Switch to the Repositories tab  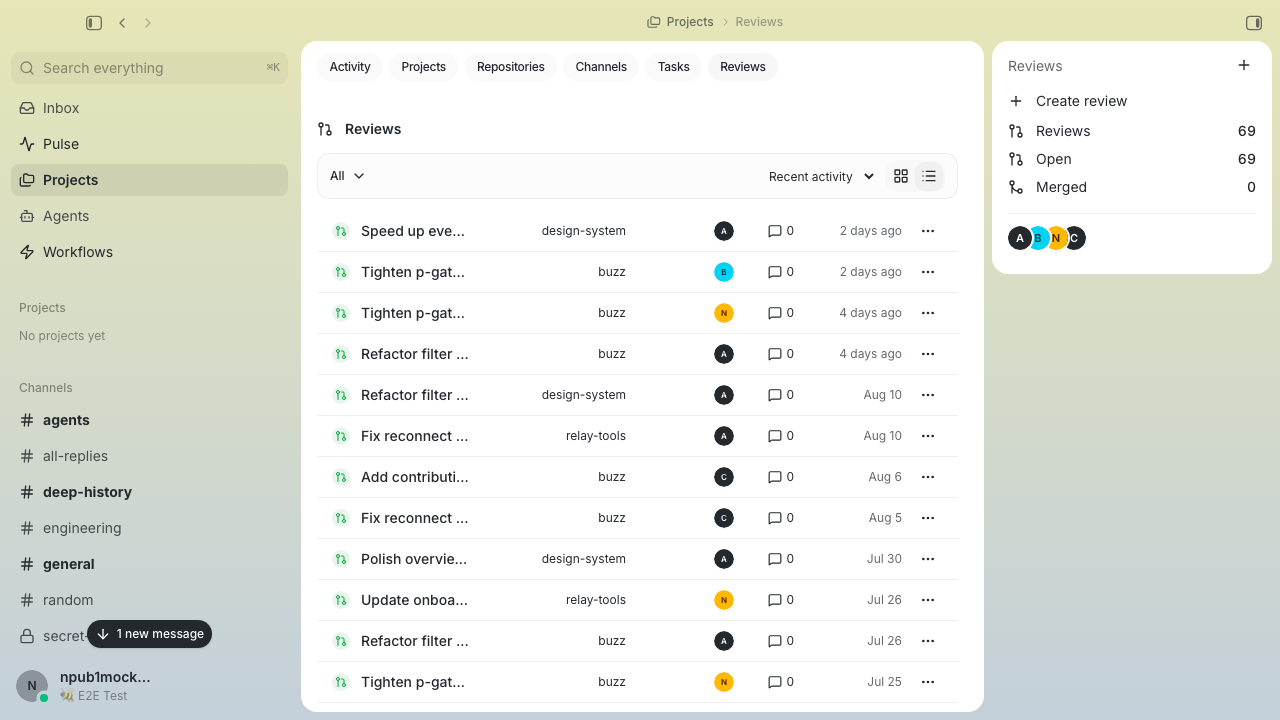coord(510,67)
